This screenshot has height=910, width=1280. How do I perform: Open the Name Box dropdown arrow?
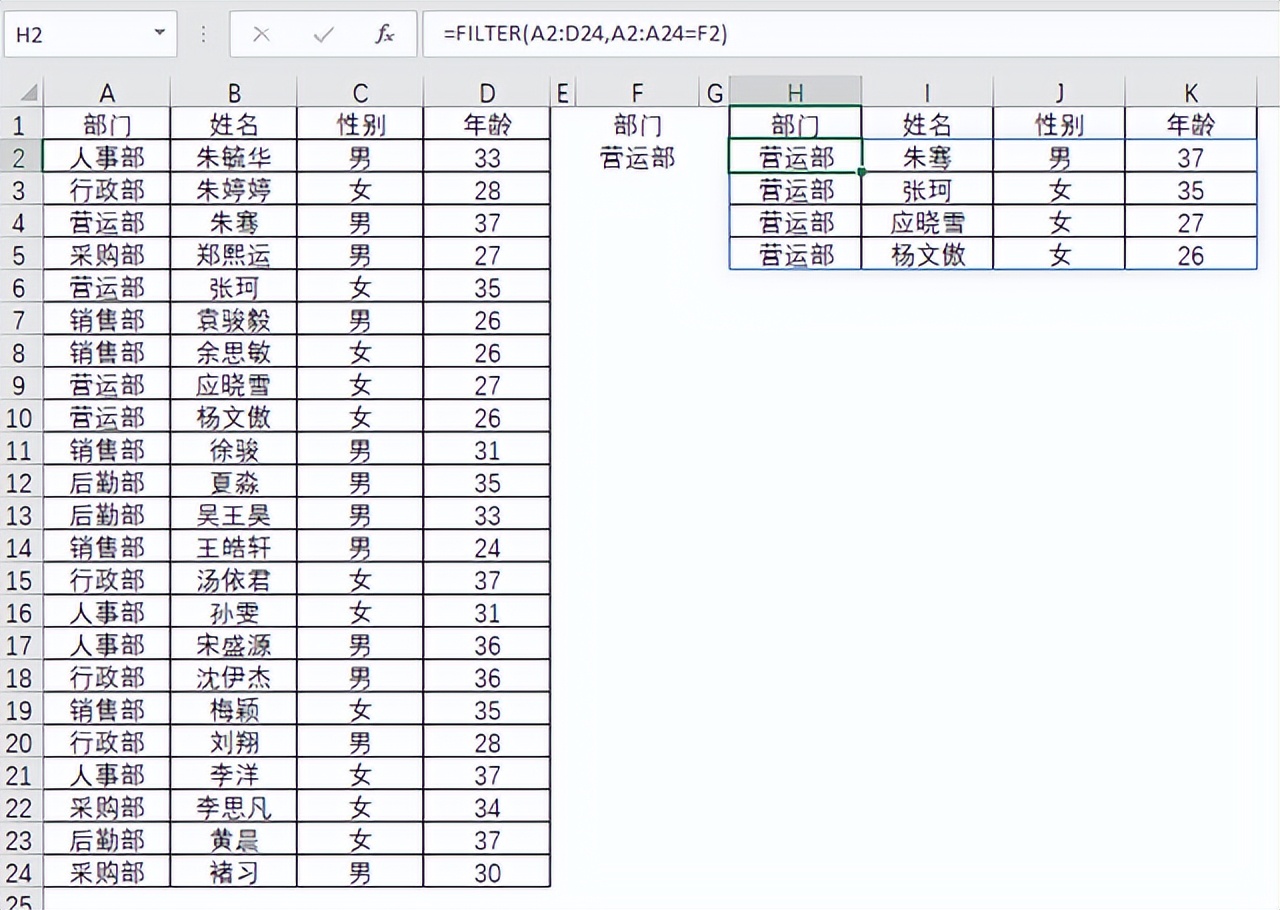point(160,35)
